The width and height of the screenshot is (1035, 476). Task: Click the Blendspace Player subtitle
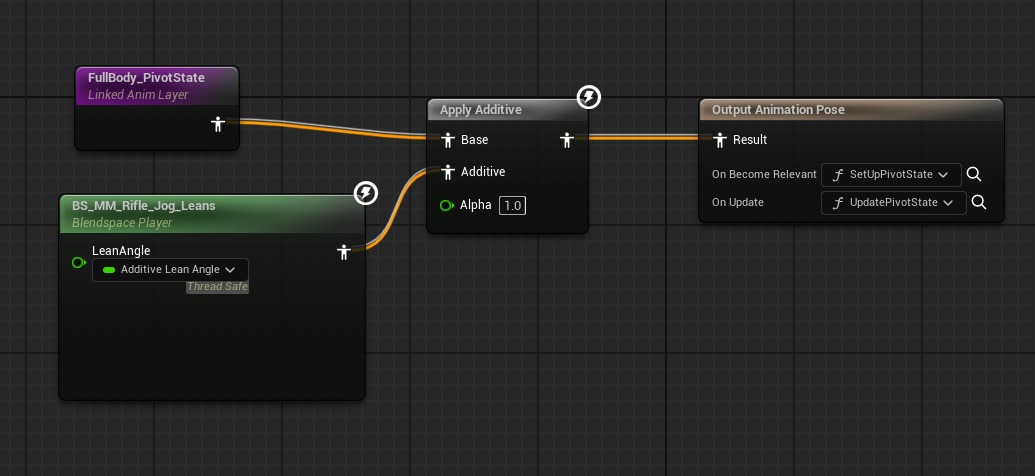(122, 223)
